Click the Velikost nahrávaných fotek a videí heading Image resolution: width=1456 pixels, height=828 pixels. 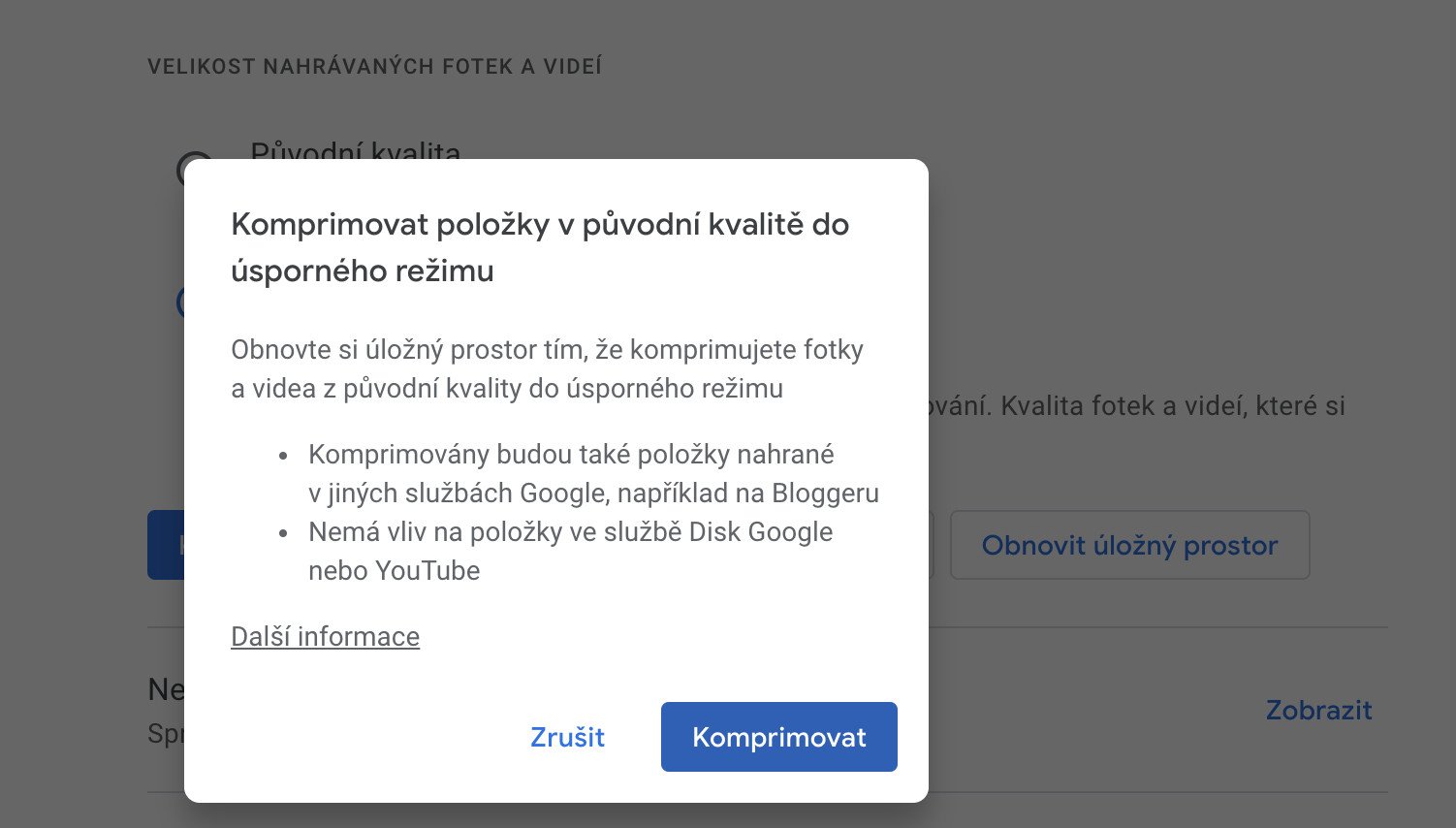(x=374, y=67)
